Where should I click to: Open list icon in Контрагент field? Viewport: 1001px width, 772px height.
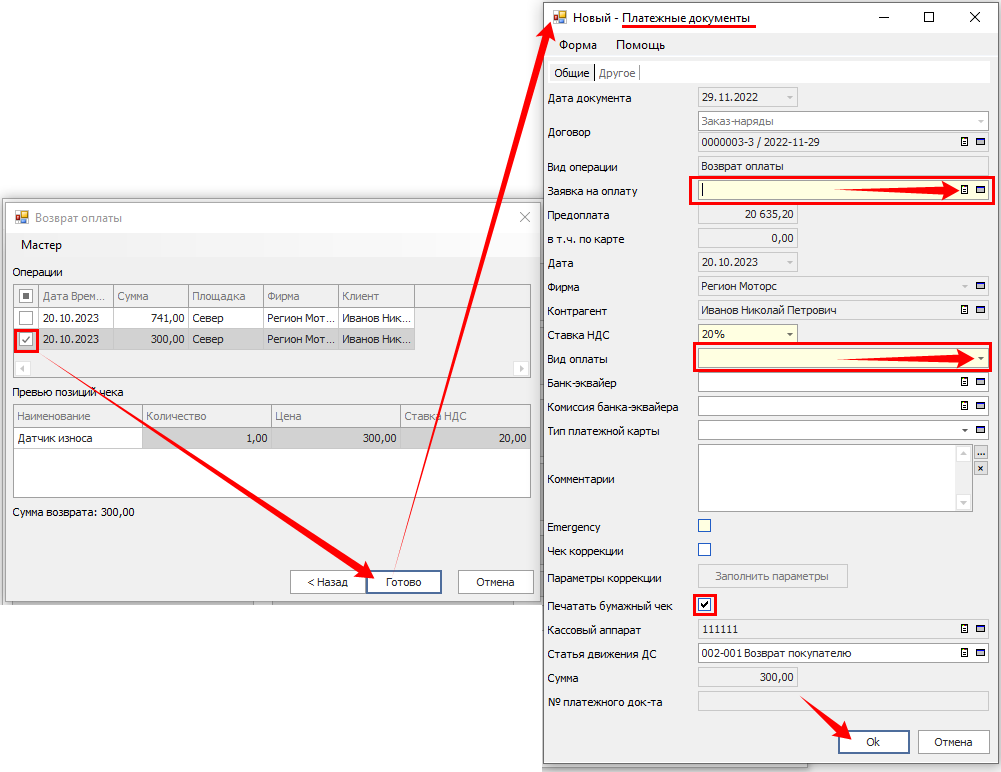click(x=965, y=310)
